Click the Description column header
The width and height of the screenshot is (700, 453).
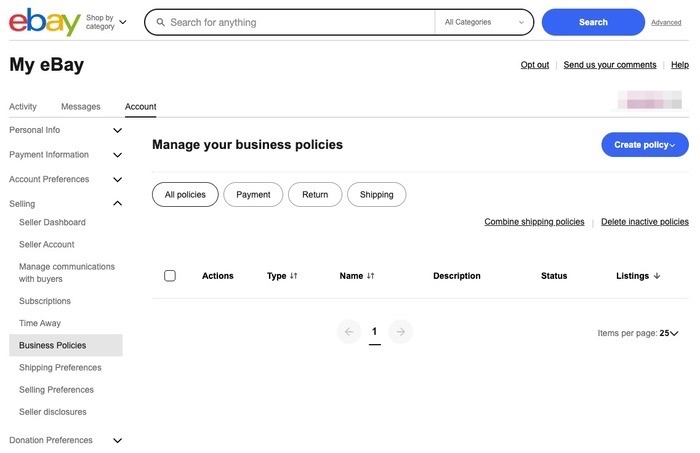point(457,276)
